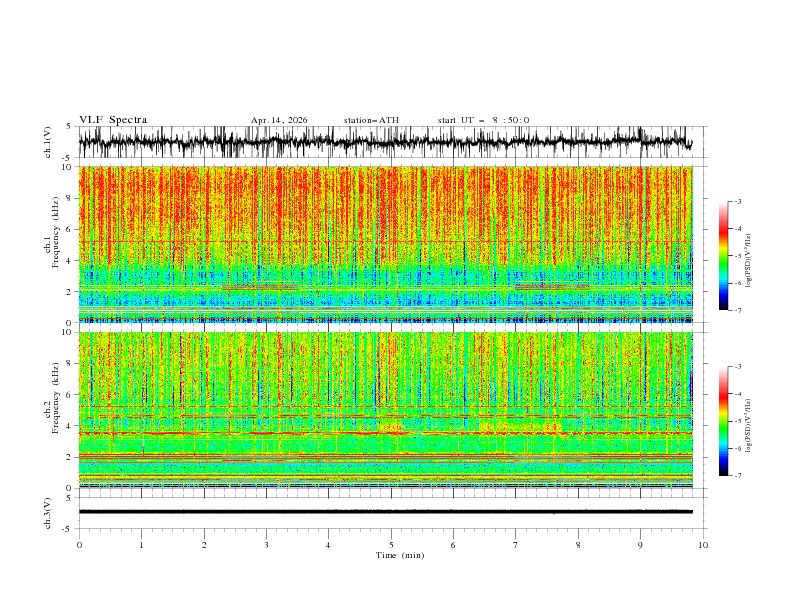
Task: Click the "-4" tick on the lower color bar
Action: [x=738, y=394]
